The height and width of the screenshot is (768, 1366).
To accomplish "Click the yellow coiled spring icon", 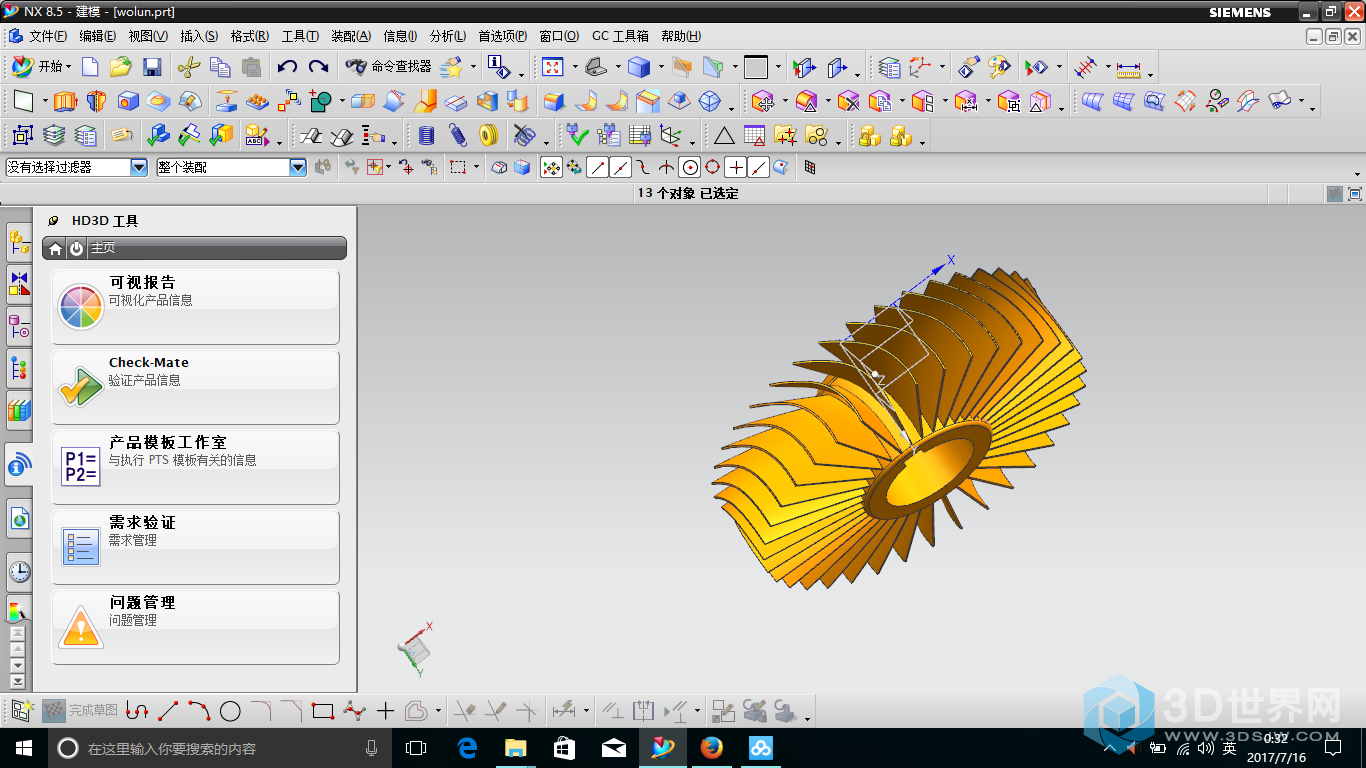I will pyautogui.click(x=489, y=135).
